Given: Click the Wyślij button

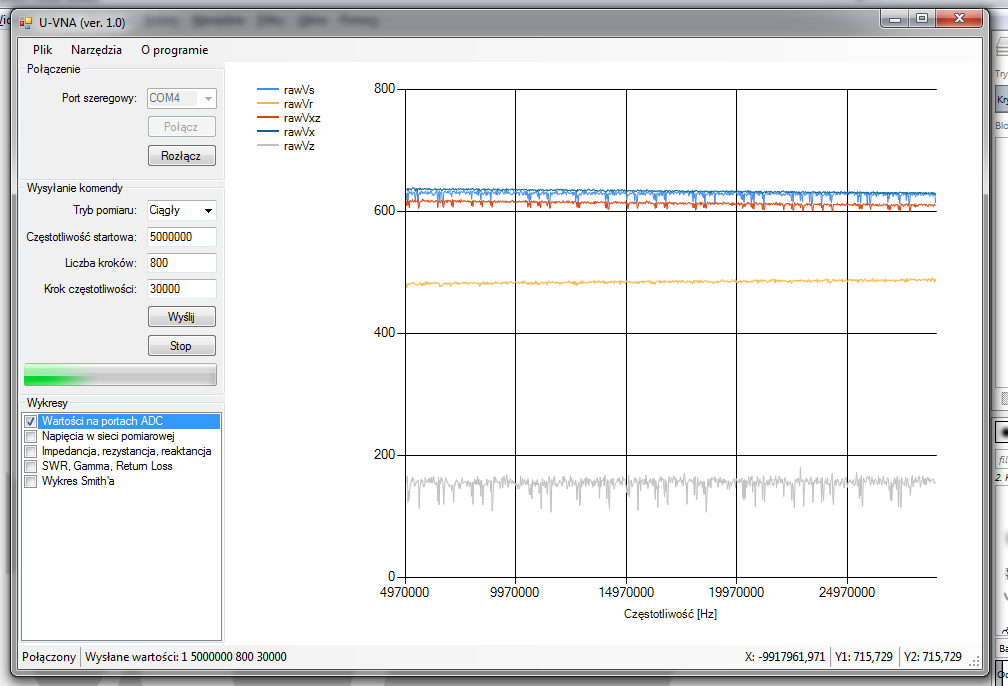Looking at the screenshot, I should click(181, 317).
